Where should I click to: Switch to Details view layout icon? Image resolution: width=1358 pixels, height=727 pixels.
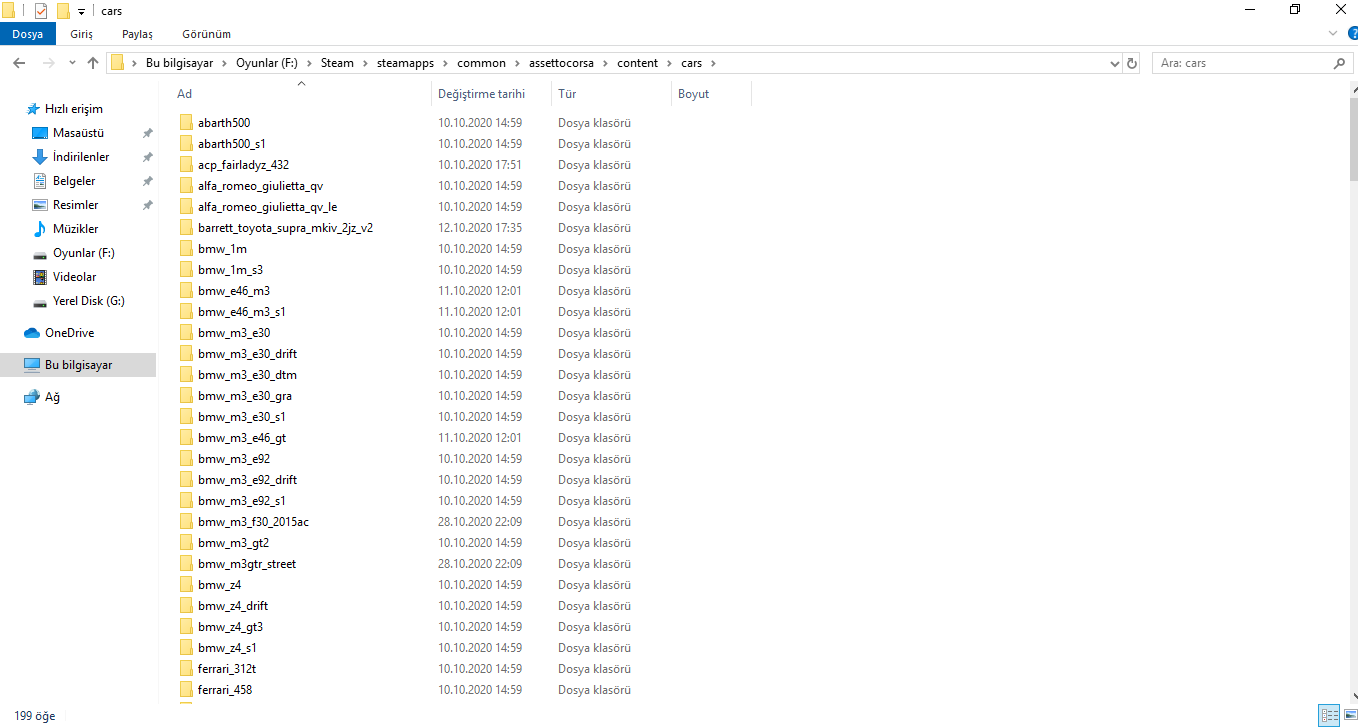click(x=1329, y=715)
